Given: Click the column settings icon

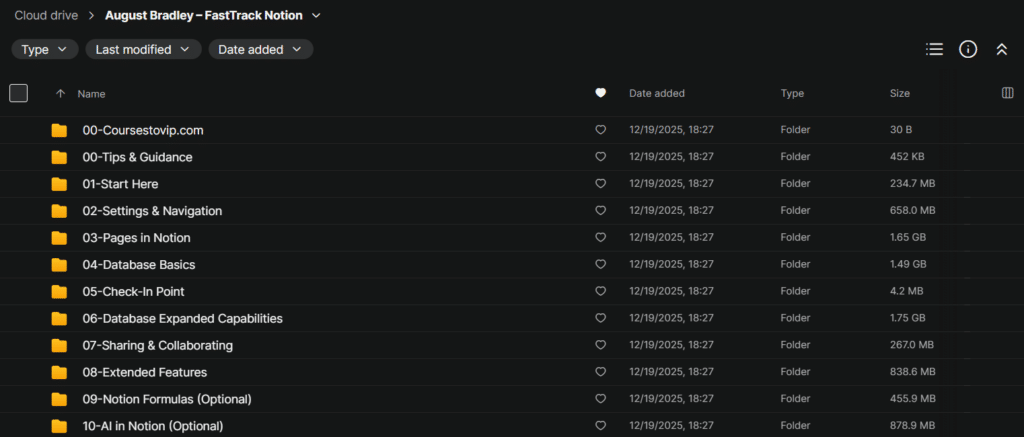Looking at the screenshot, I should click(1007, 93).
